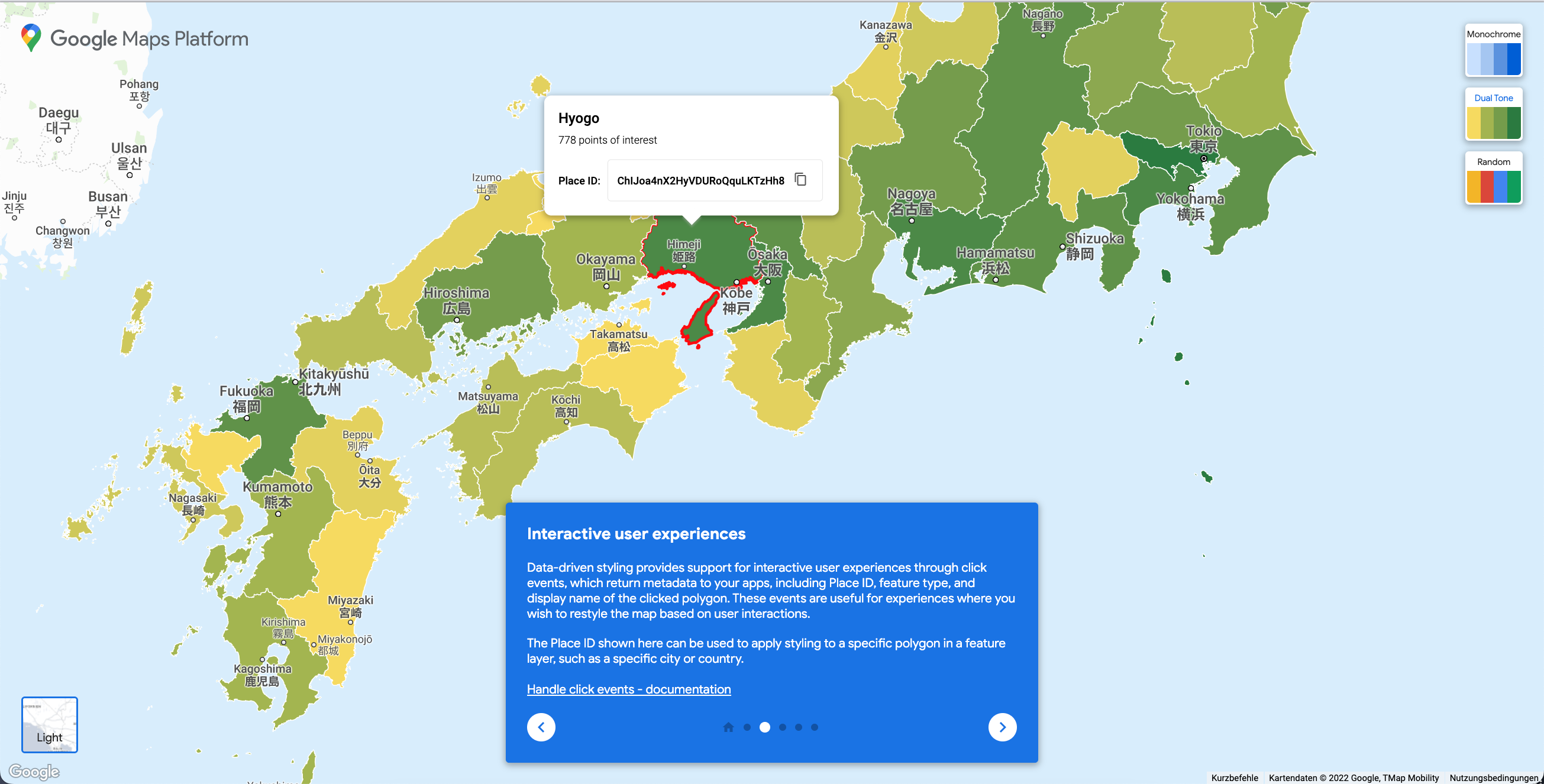Open Handle click events documentation link
This screenshot has height=784, width=1544.
629,689
